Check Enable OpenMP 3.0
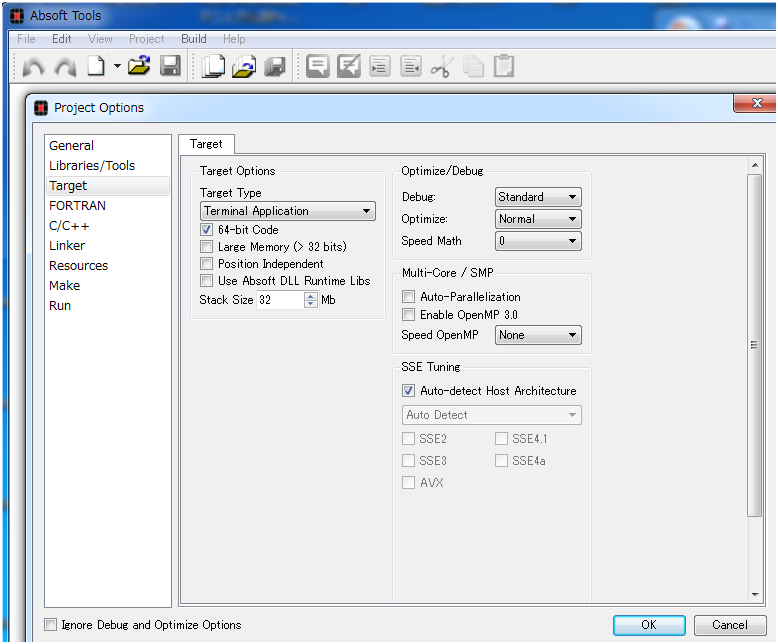Screen dimensions: 778x644 coord(408,315)
